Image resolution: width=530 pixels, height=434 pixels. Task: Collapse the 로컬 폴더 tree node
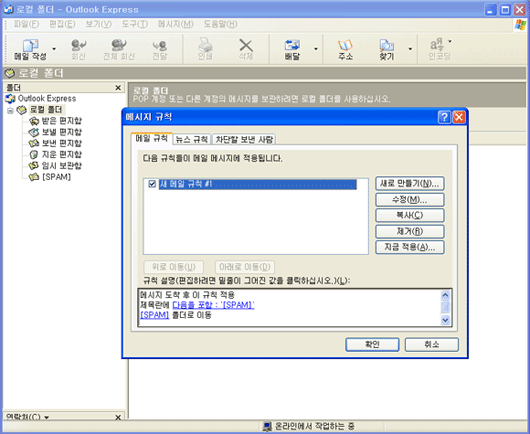pos(10,110)
